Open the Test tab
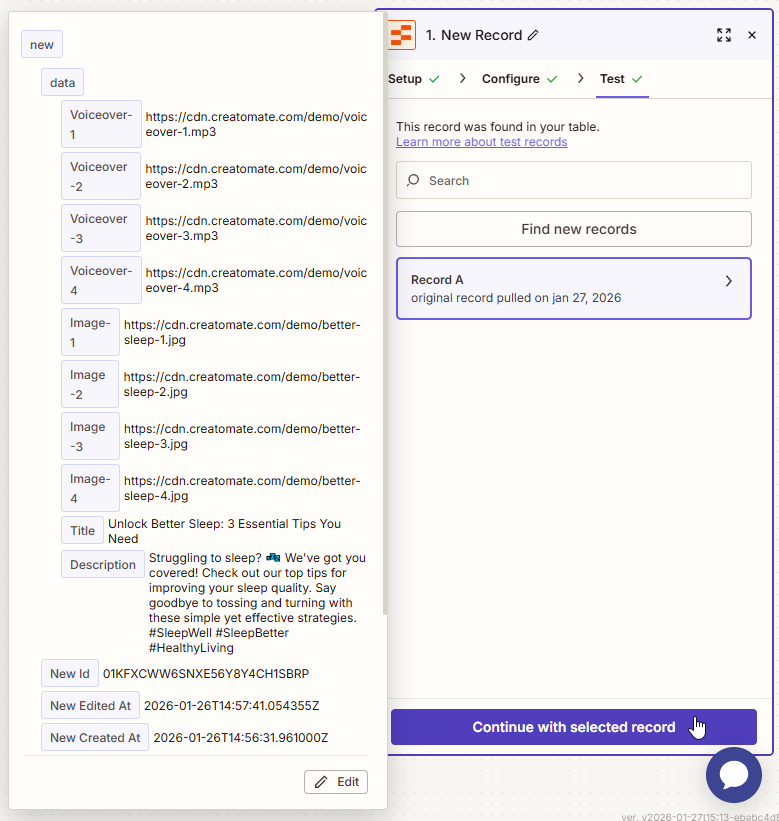This screenshot has height=821, width=779. [x=620, y=79]
